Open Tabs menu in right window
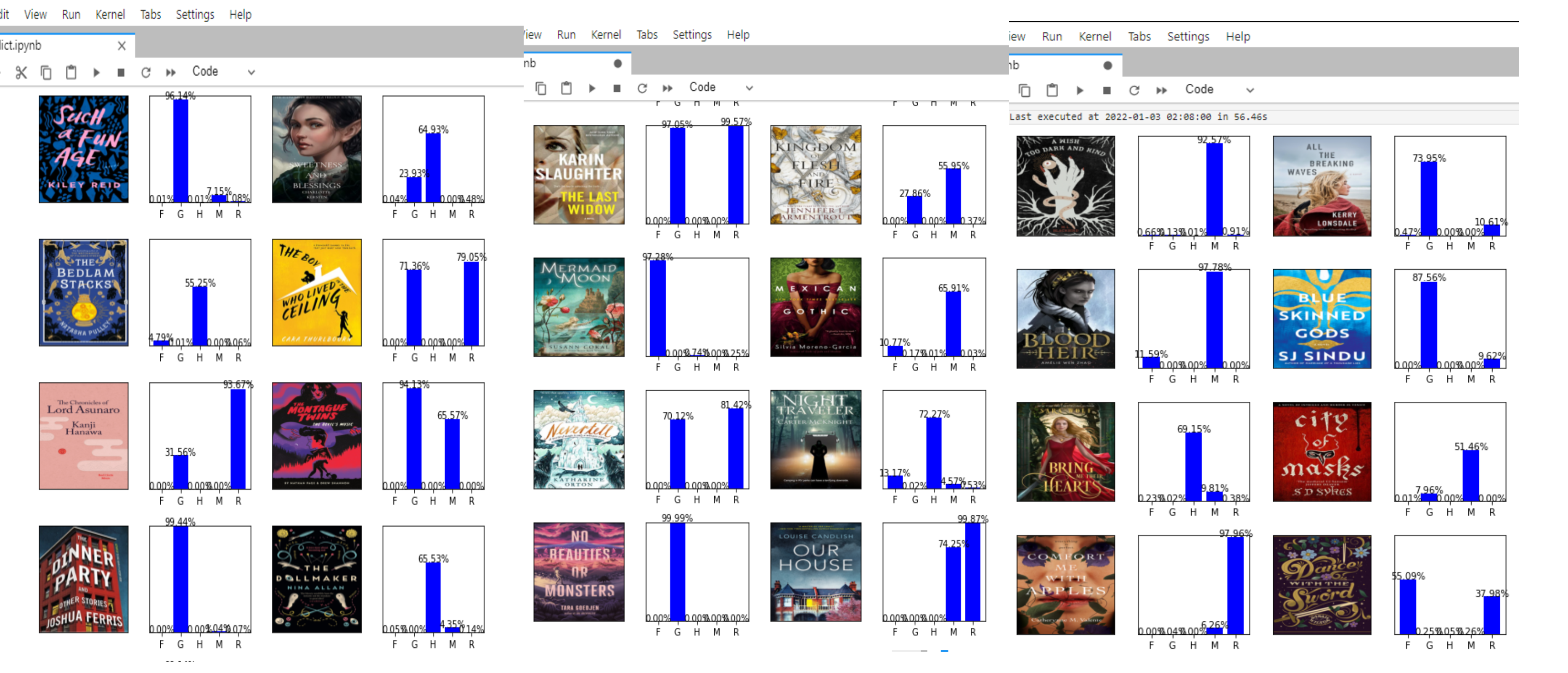This screenshot has width=1568, height=673. 1139,37
